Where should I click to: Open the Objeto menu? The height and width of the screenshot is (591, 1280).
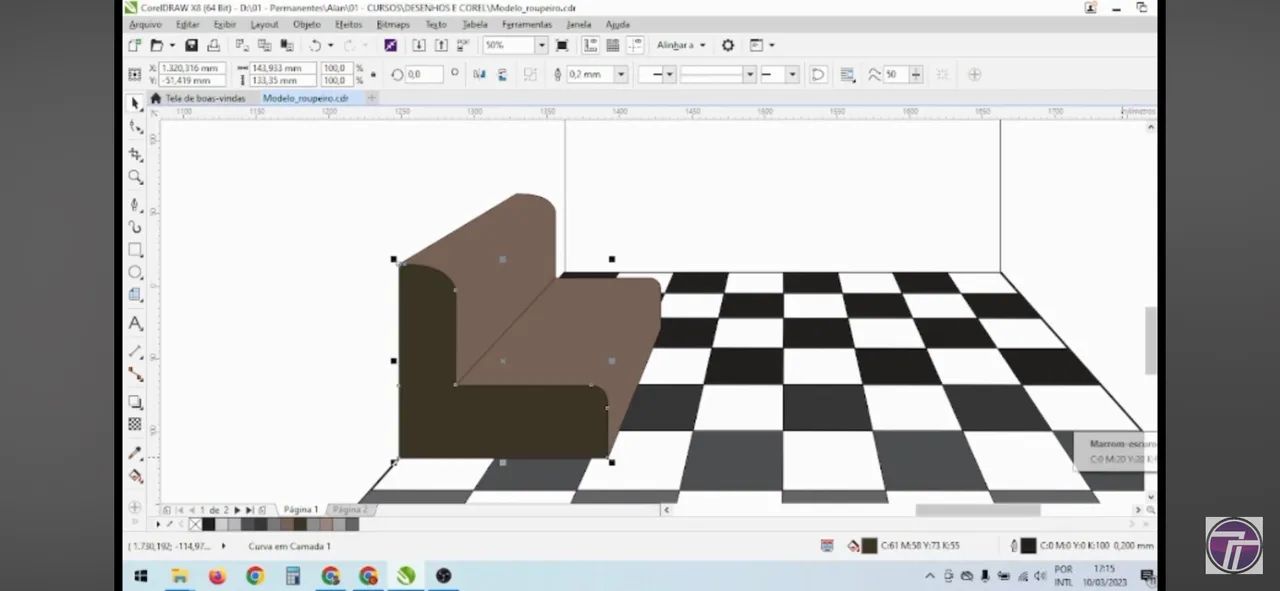(306, 24)
